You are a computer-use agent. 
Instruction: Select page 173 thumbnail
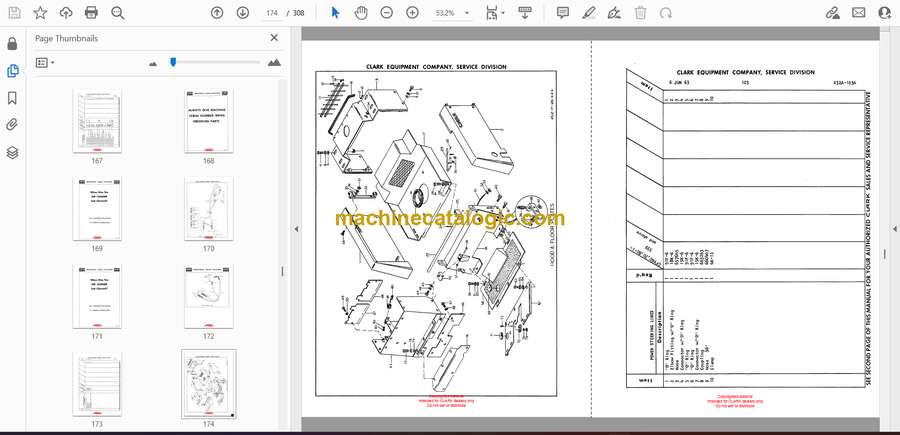(97, 384)
